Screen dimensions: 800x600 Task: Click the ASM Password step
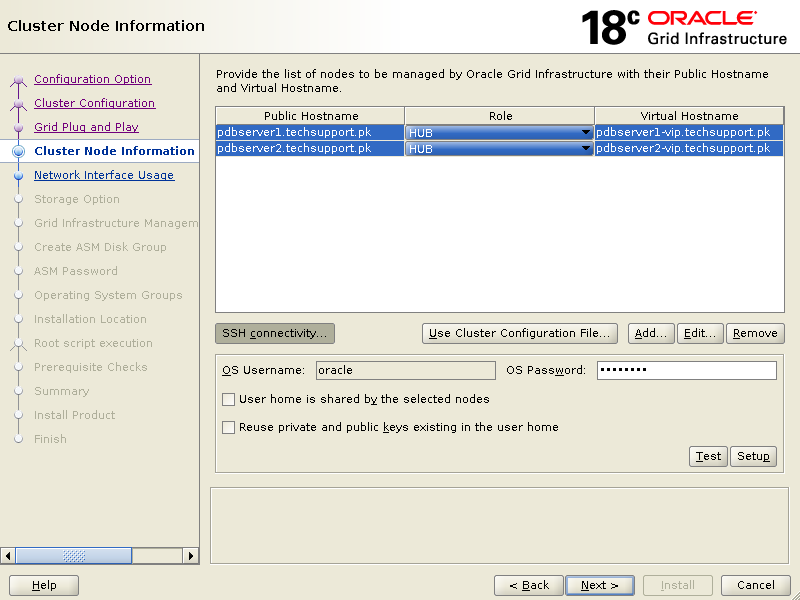pyautogui.click(x=76, y=271)
